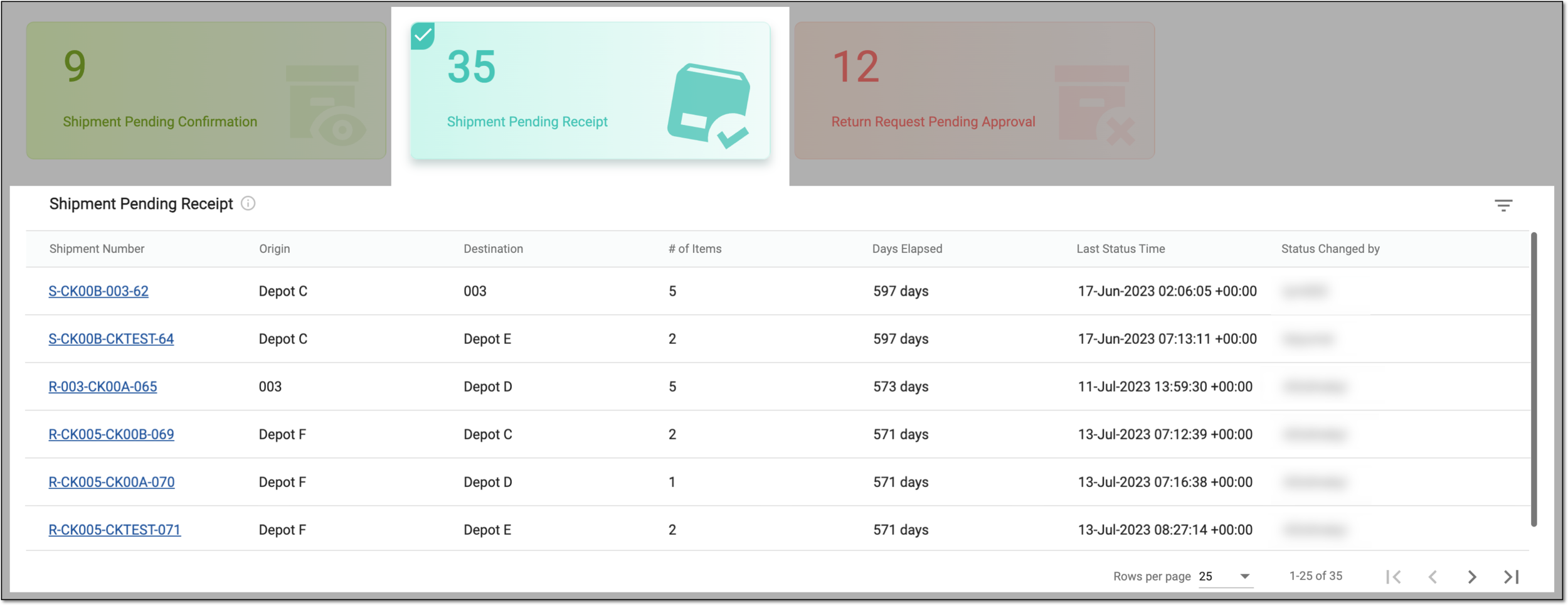Click the 1-25 of 35 pagination text
The image size is (1568, 605).
tap(1315, 576)
